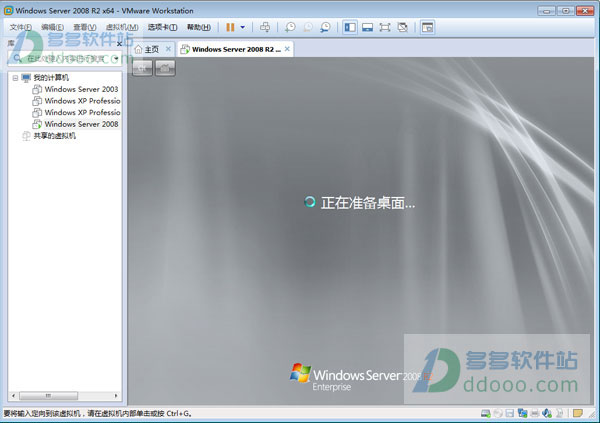The height and width of the screenshot is (423, 600).
Task: Pause the virtual machine with the orange button
Action: click(x=230, y=27)
